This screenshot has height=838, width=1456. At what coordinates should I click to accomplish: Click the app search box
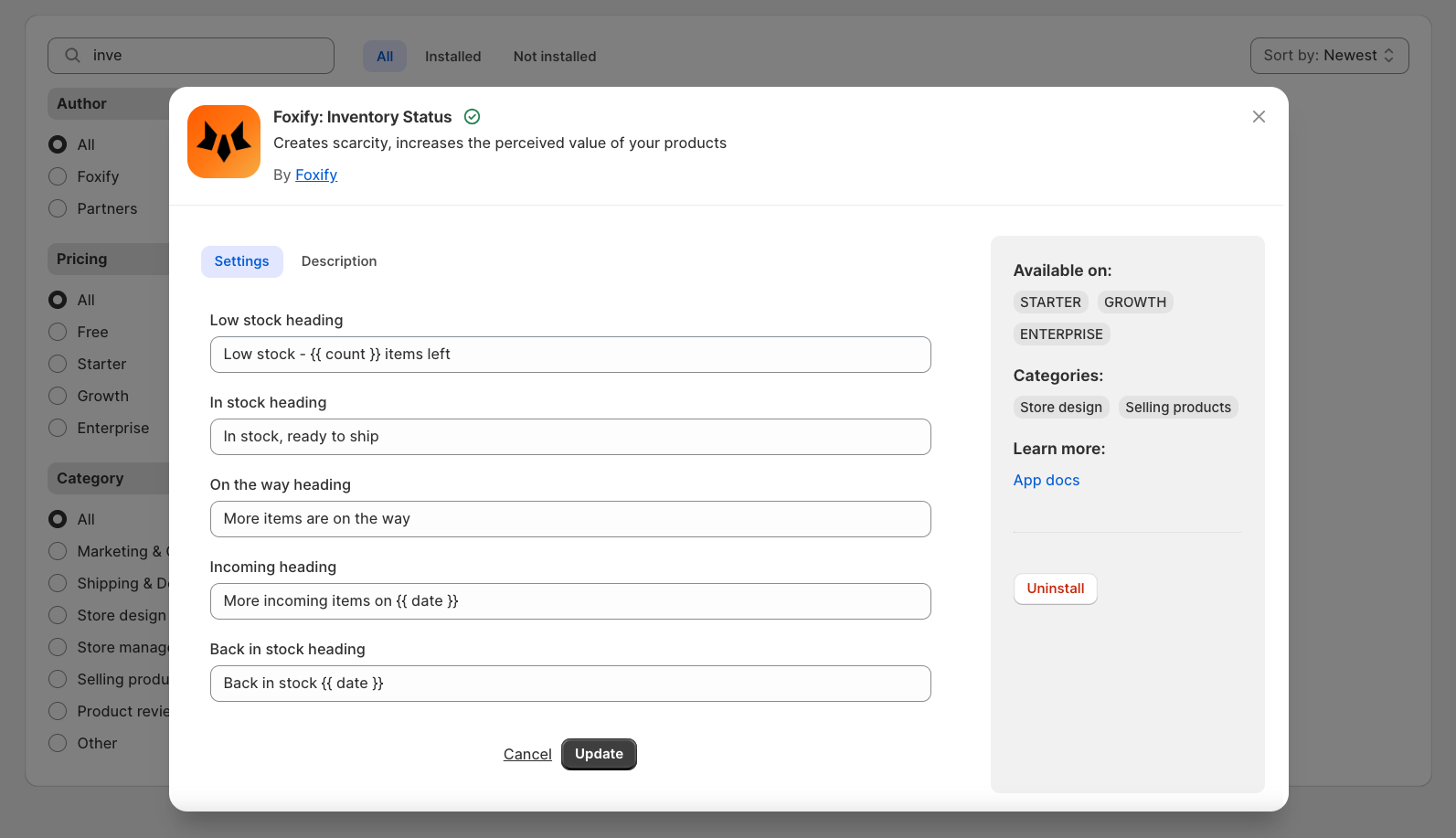(x=191, y=56)
